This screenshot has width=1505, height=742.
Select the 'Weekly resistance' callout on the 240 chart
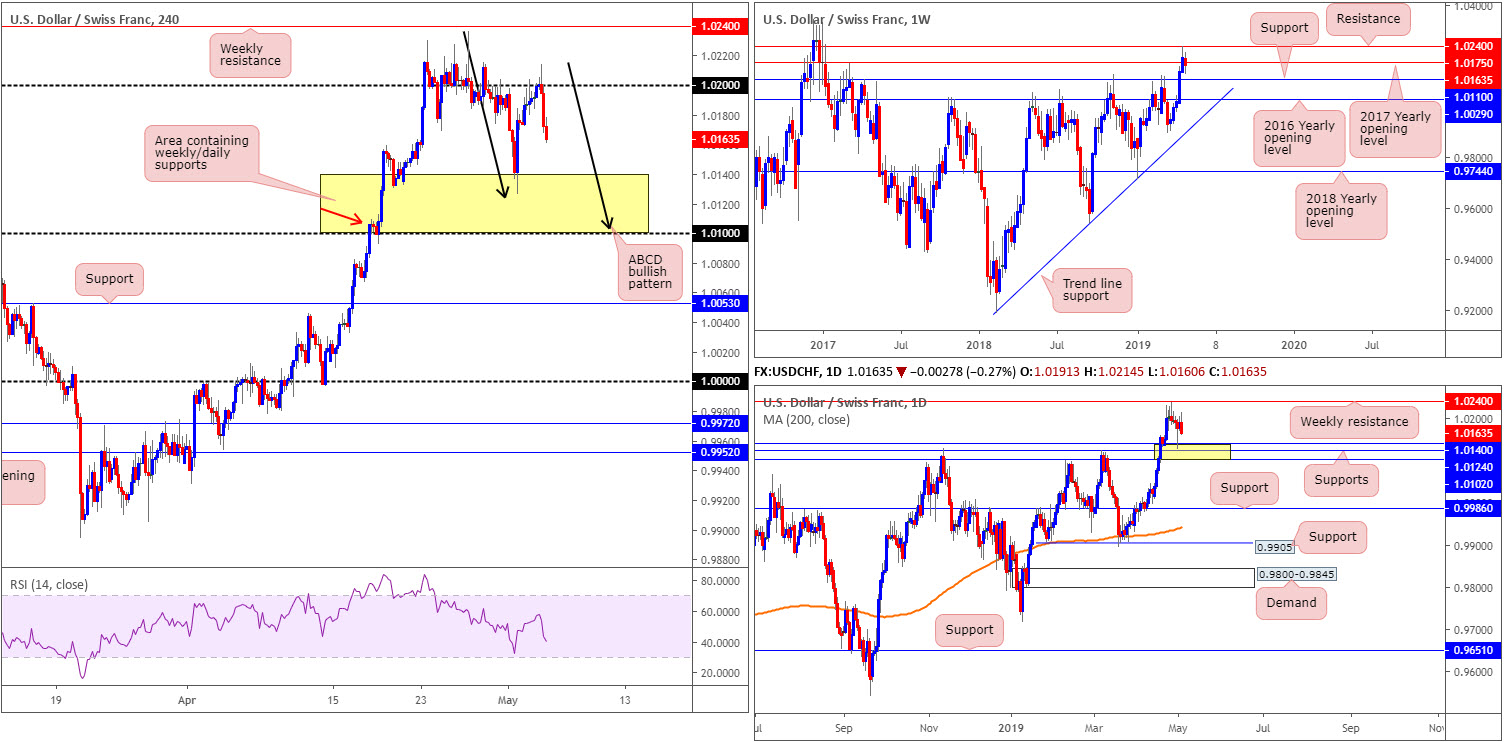(251, 53)
